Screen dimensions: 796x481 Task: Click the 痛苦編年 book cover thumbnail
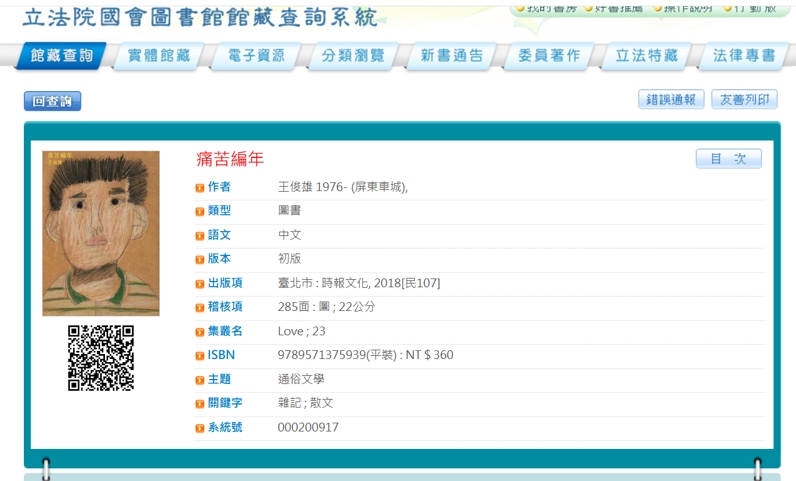click(x=101, y=233)
